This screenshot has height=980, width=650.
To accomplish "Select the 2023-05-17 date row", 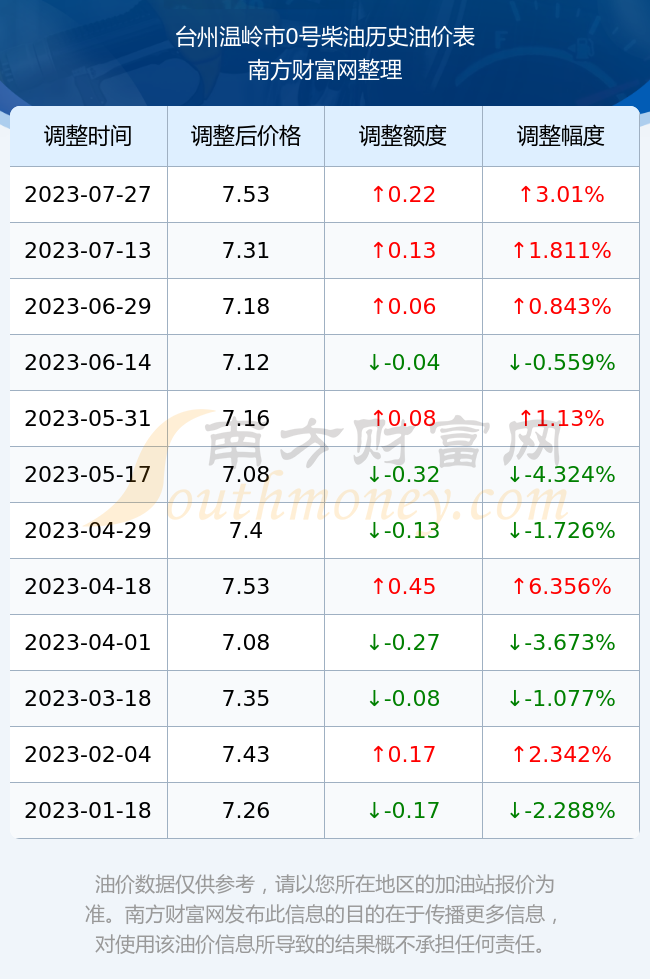I will coord(324,474).
